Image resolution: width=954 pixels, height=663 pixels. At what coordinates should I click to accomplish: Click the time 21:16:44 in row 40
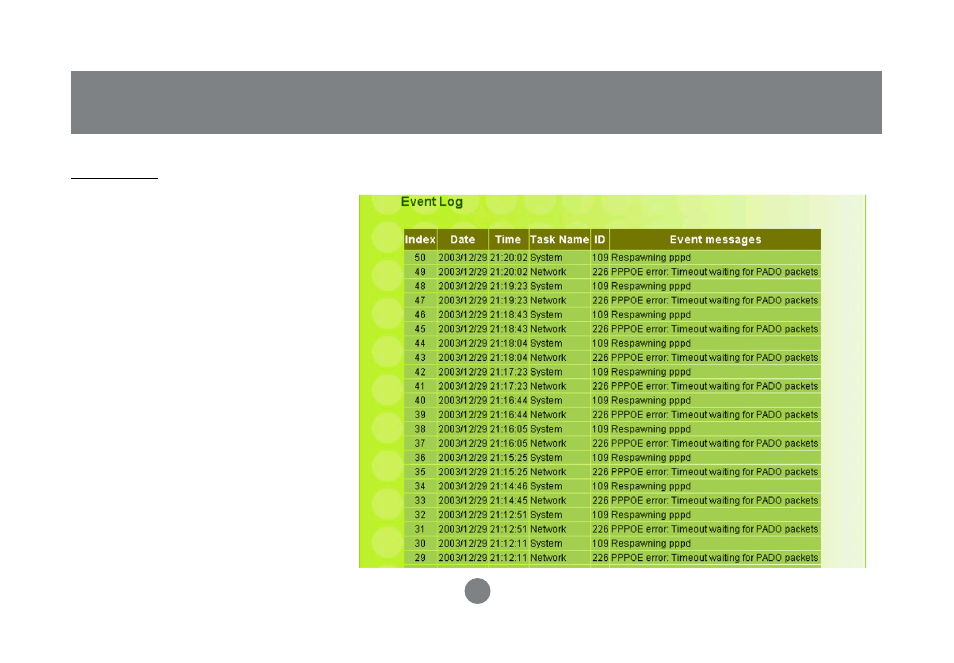tap(509, 401)
